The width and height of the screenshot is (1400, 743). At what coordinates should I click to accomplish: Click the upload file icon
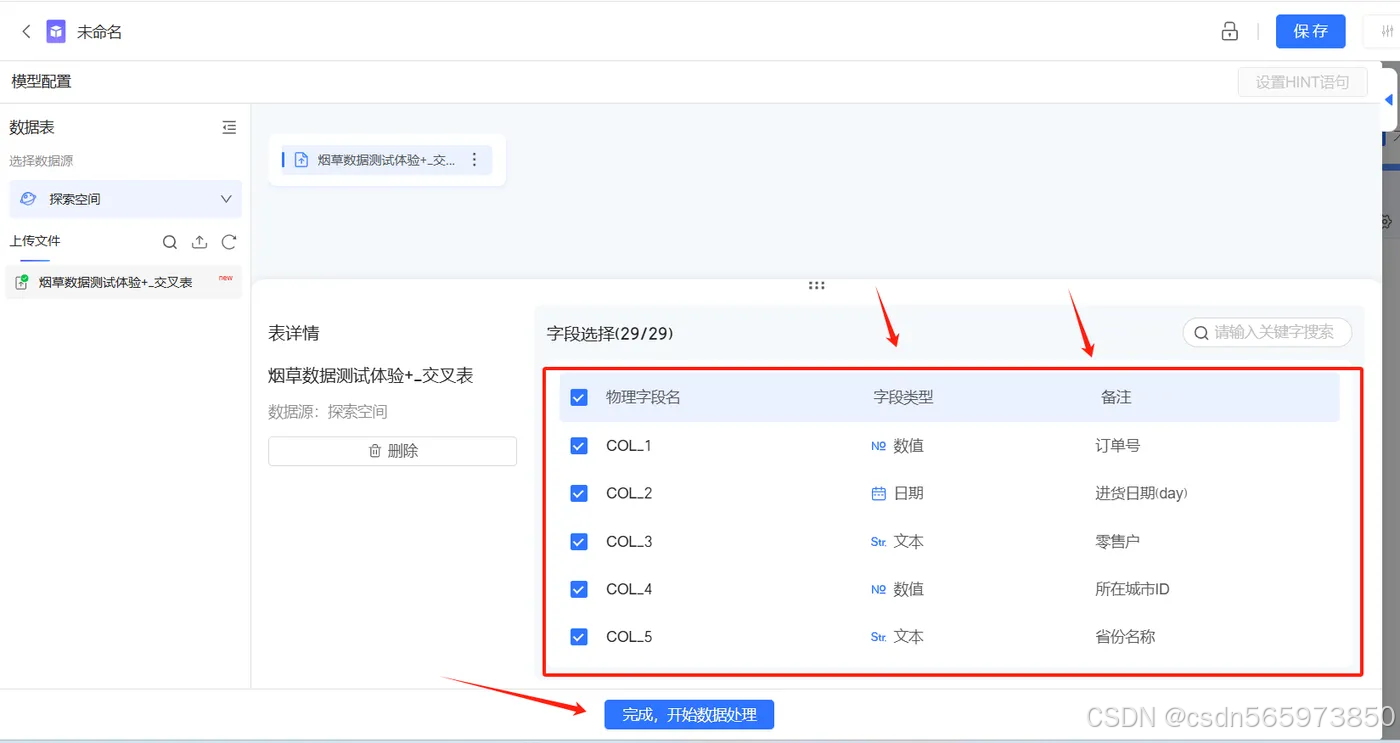(x=199, y=242)
